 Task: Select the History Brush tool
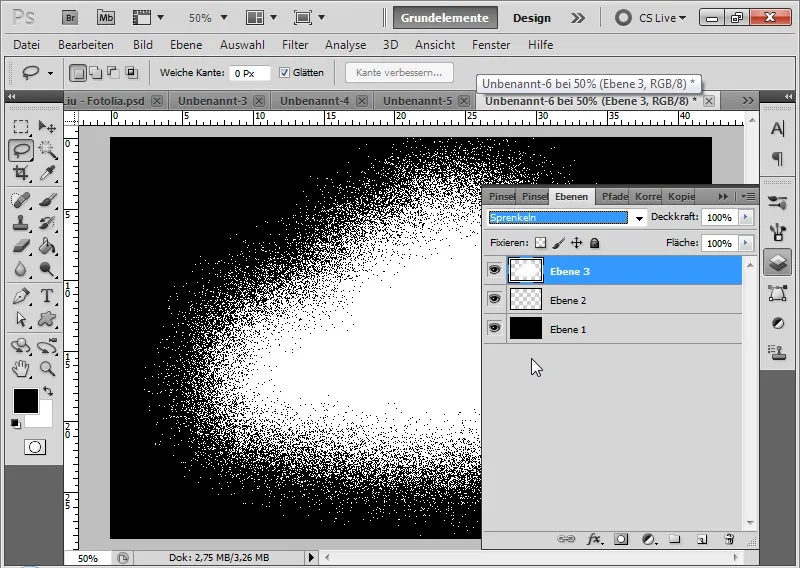click(x=47, y=223)
